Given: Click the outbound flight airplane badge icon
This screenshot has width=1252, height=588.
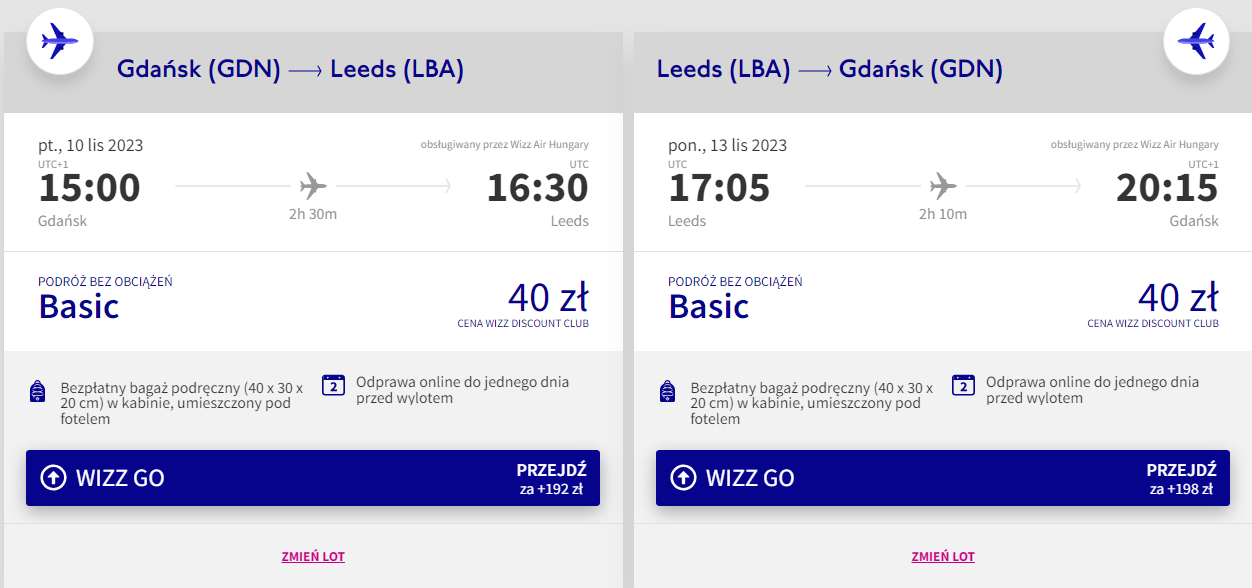Looking at the screenshot, I should [59, 41].
